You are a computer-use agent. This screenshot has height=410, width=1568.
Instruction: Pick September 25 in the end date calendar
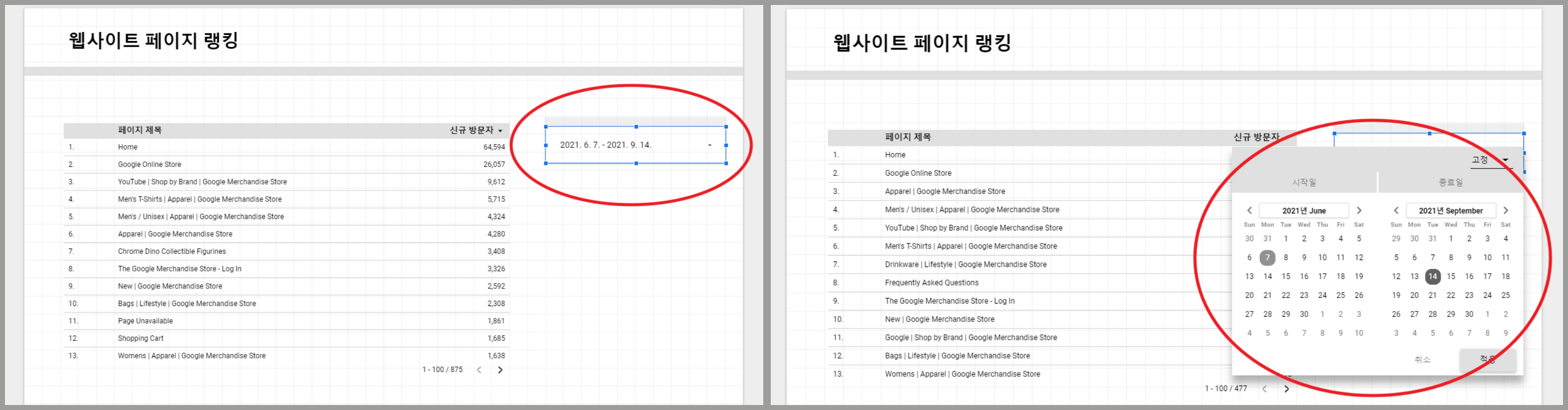[1505, 295]
